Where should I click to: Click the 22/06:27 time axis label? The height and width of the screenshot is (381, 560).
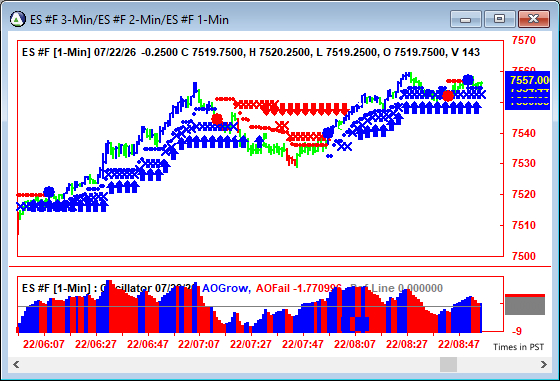click(x=96, y=344)
